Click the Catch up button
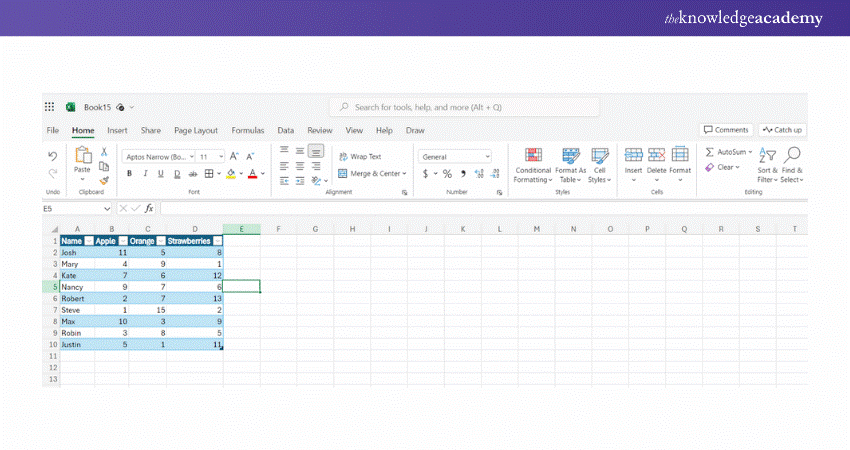Screen dimensions: 850x450 point(782,130)
